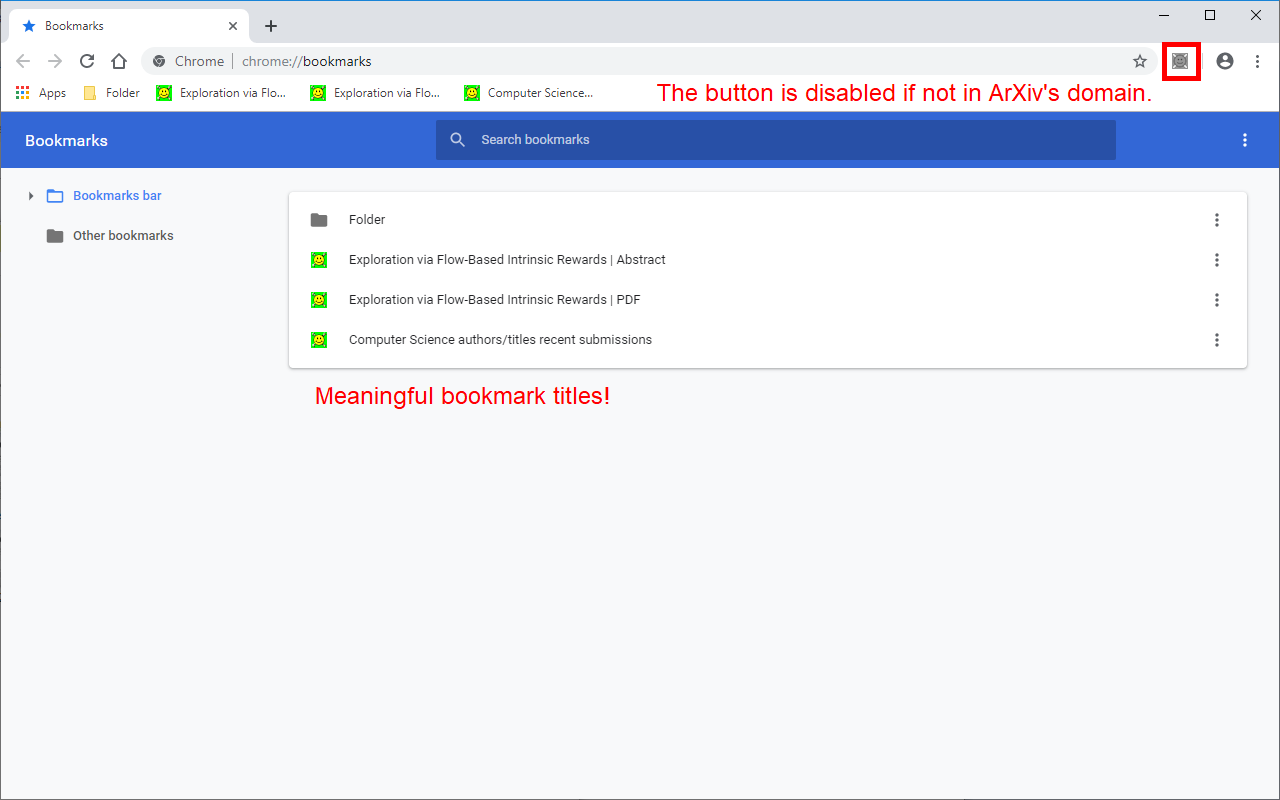The width and height of the screenshot is (1280, 800).
Task: Expand the Bookmarks bar tree in the sidebar
Action: click(31, 196)
